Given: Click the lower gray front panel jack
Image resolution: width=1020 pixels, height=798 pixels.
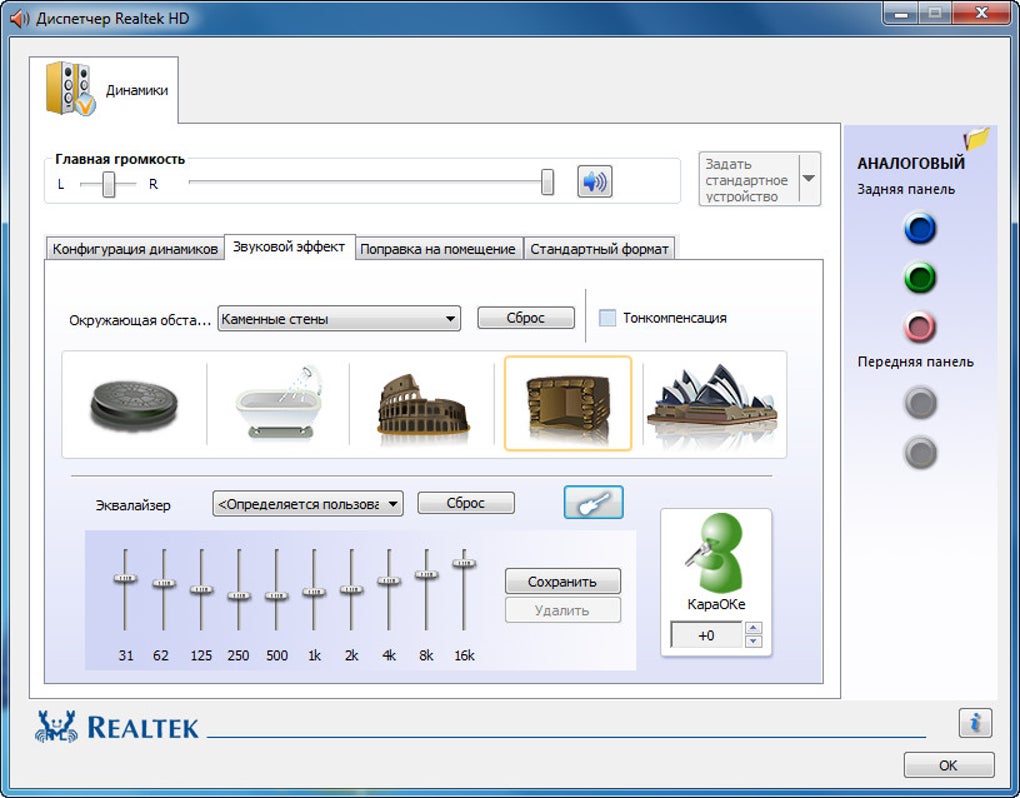Looking at the screenshot, I should coord(920,453).
